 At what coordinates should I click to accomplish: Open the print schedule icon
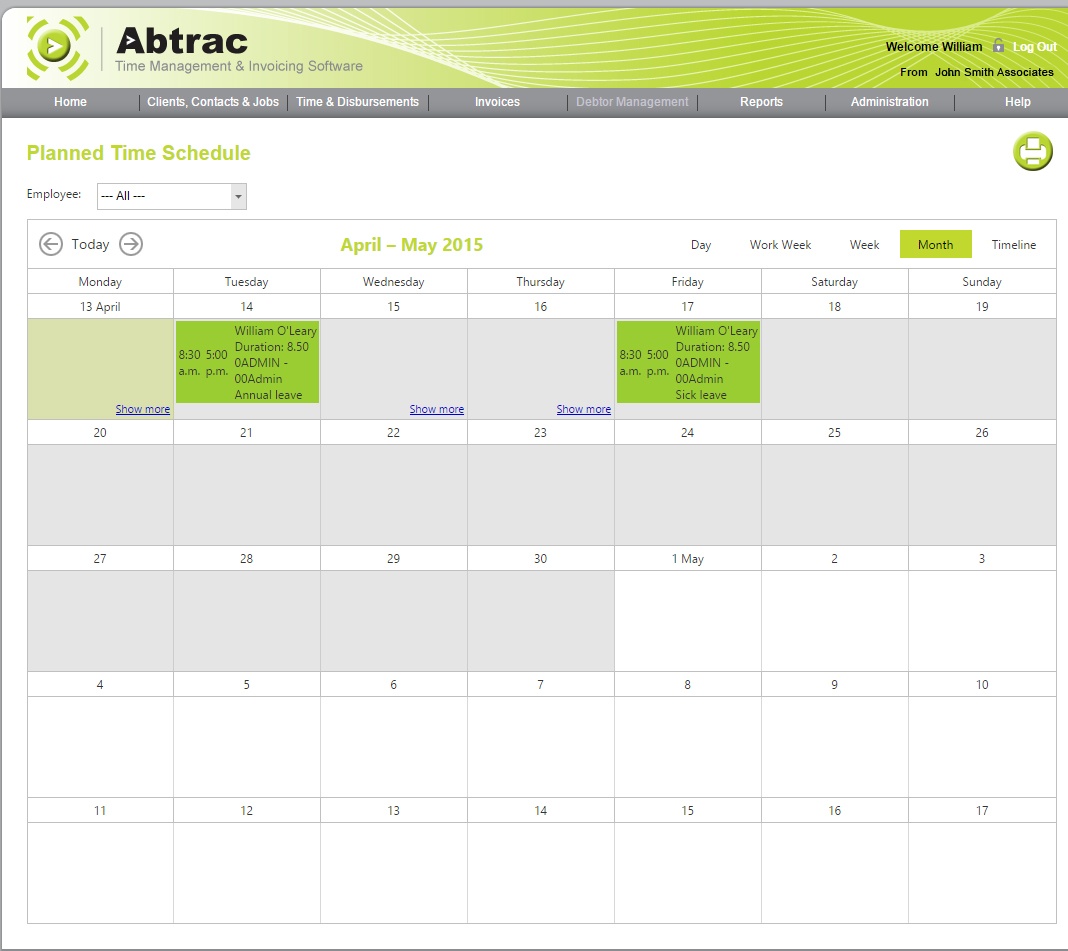tap(1032, 152)
